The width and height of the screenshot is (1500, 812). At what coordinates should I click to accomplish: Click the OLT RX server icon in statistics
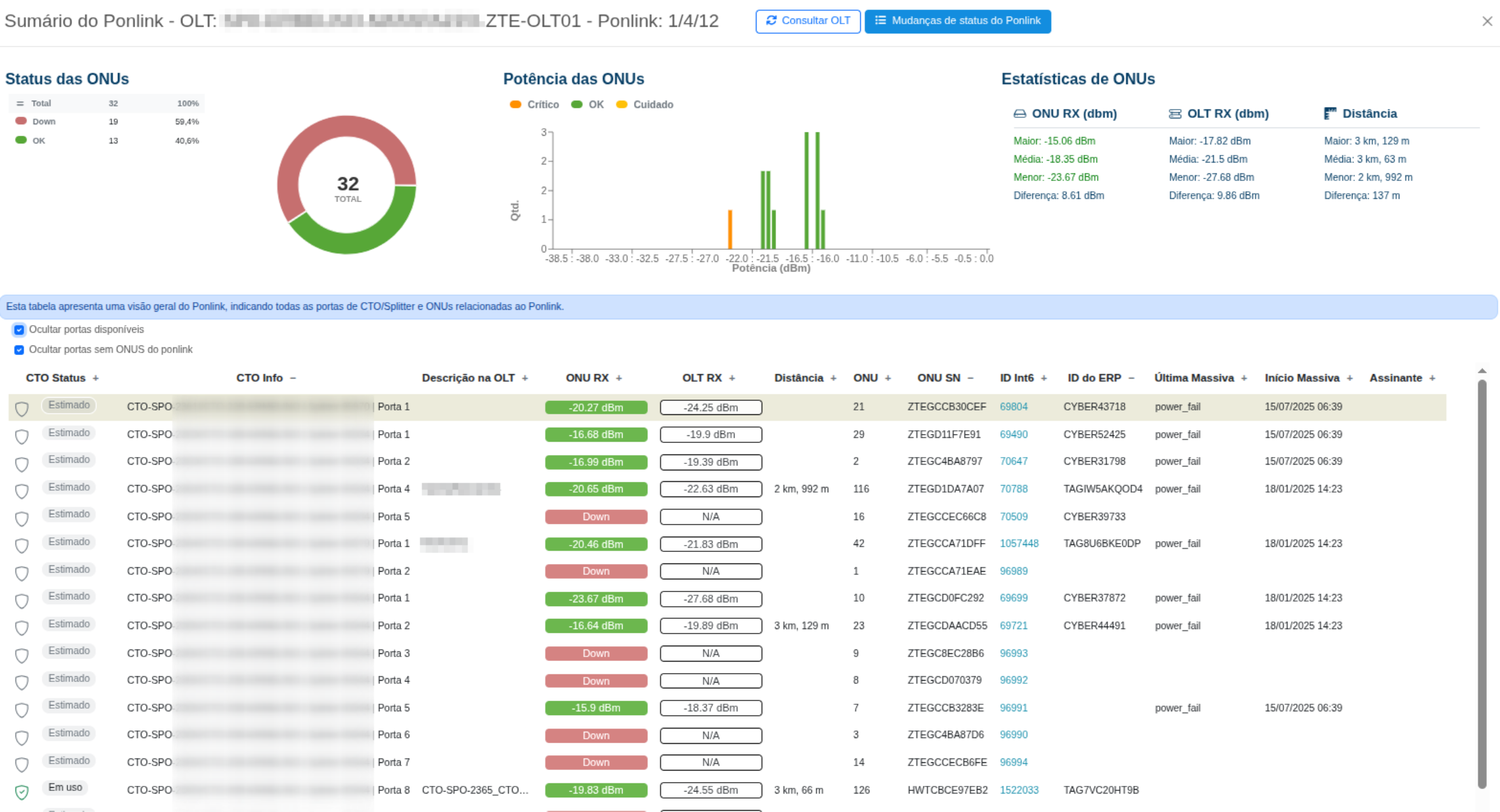(1174, 114)
